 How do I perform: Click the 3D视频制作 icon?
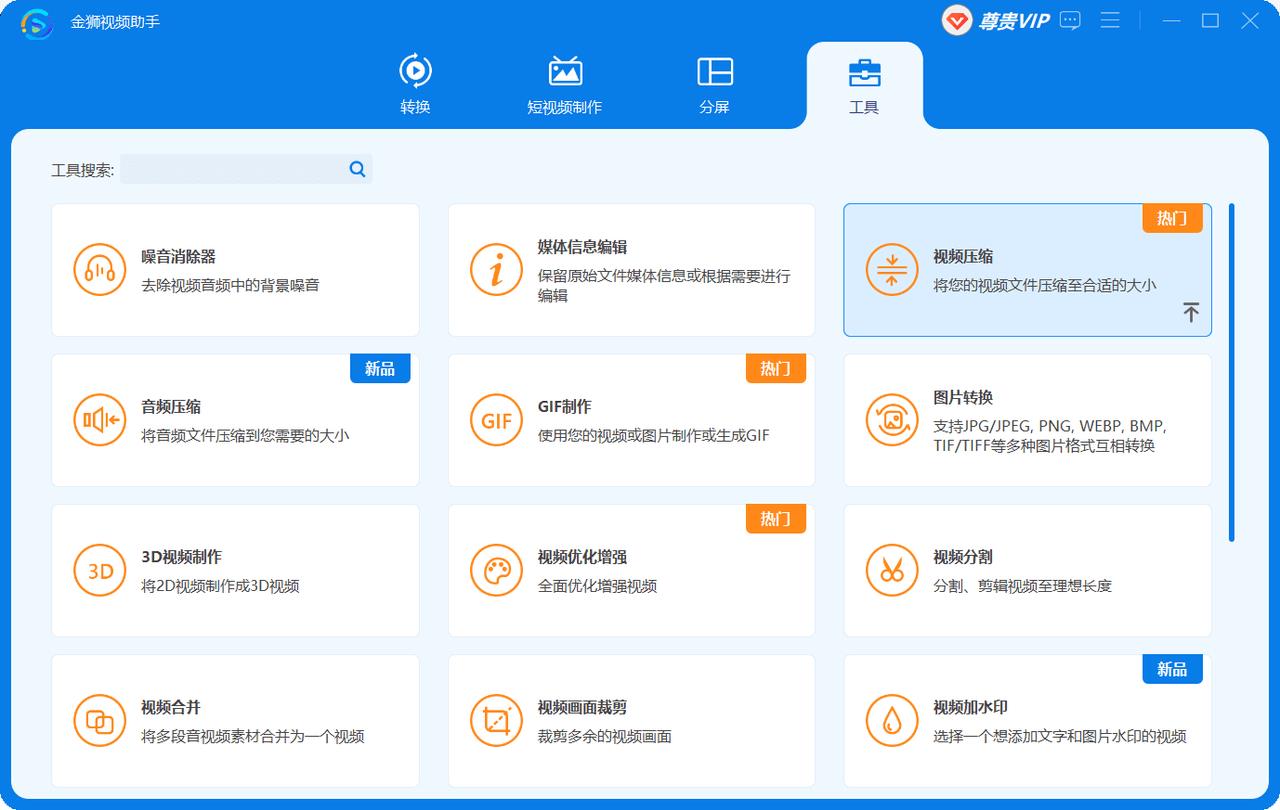(100, 570)
